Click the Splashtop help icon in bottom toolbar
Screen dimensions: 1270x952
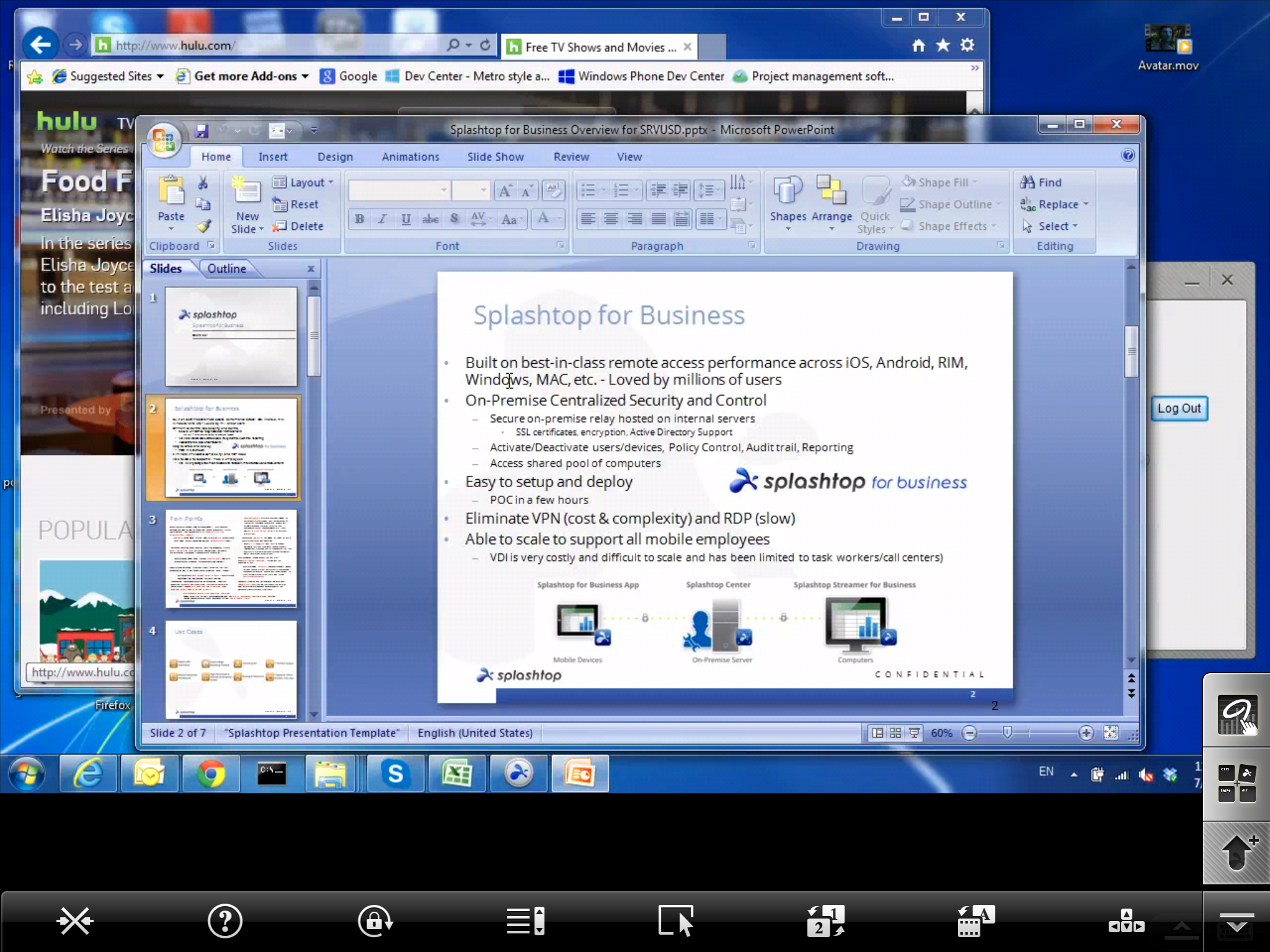[224, 921]
